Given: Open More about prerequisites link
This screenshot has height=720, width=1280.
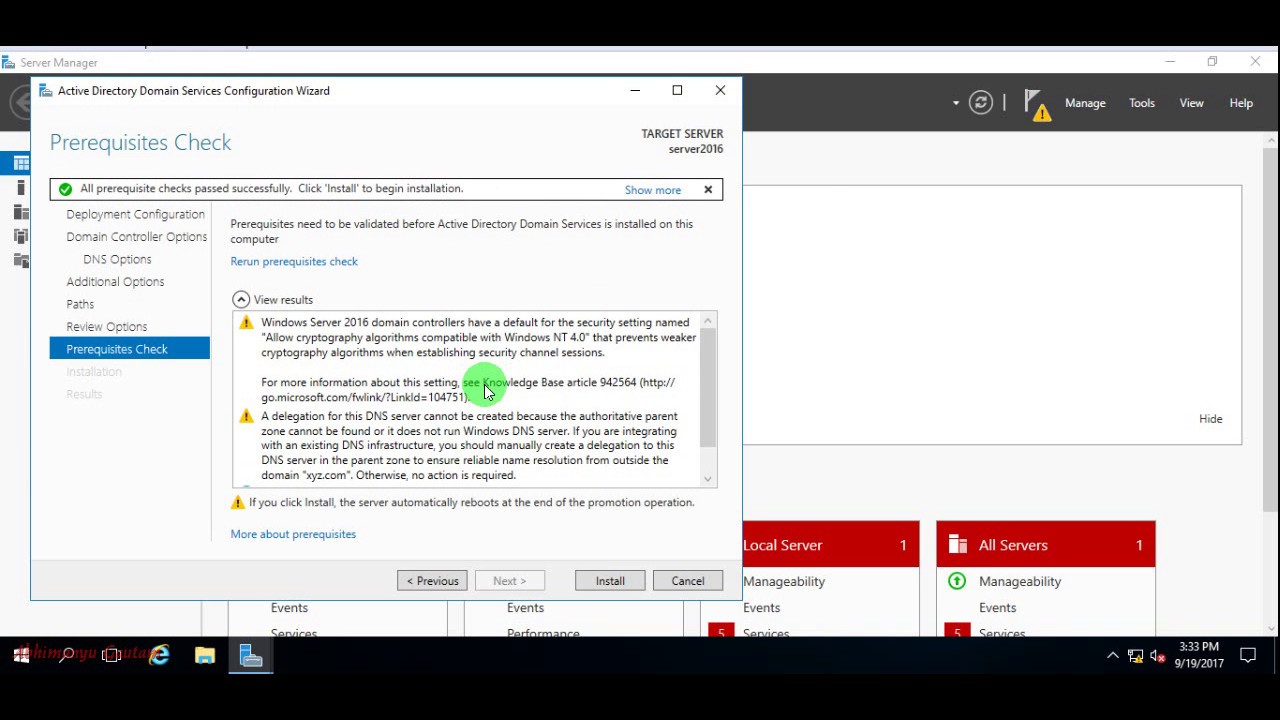Looking at the screenshot, I should coord(293,534).
